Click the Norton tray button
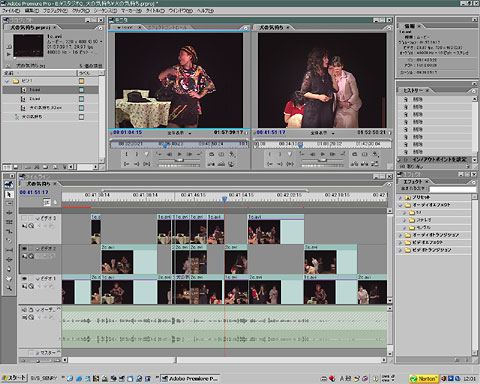This screenshot has width=480, height=384. (424, 379)
